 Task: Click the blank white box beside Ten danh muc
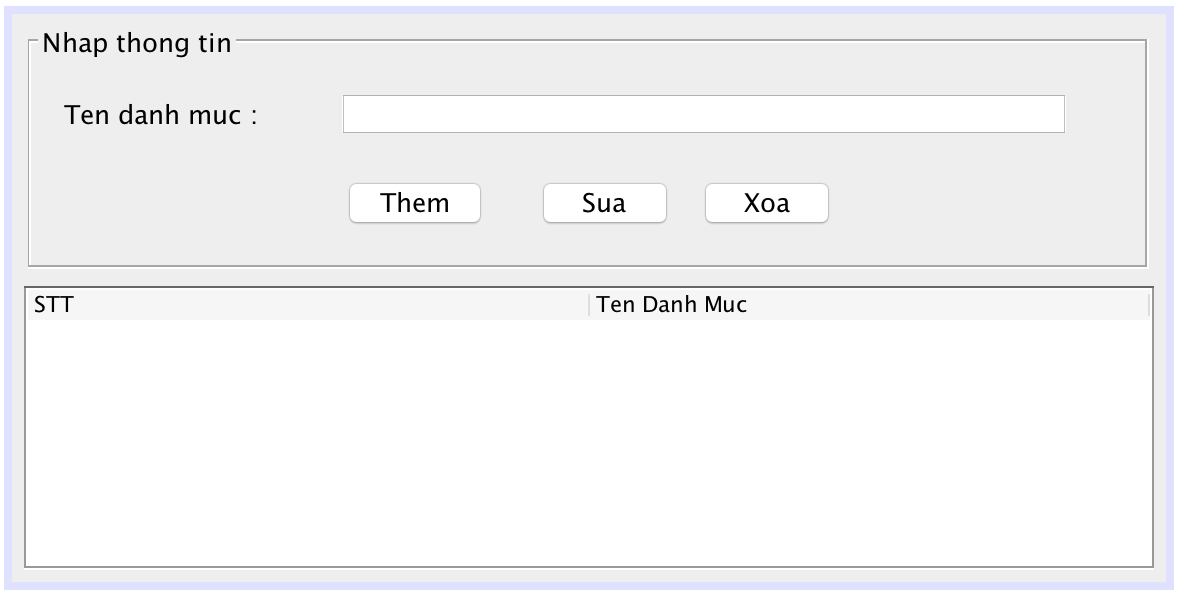[703, 114]
